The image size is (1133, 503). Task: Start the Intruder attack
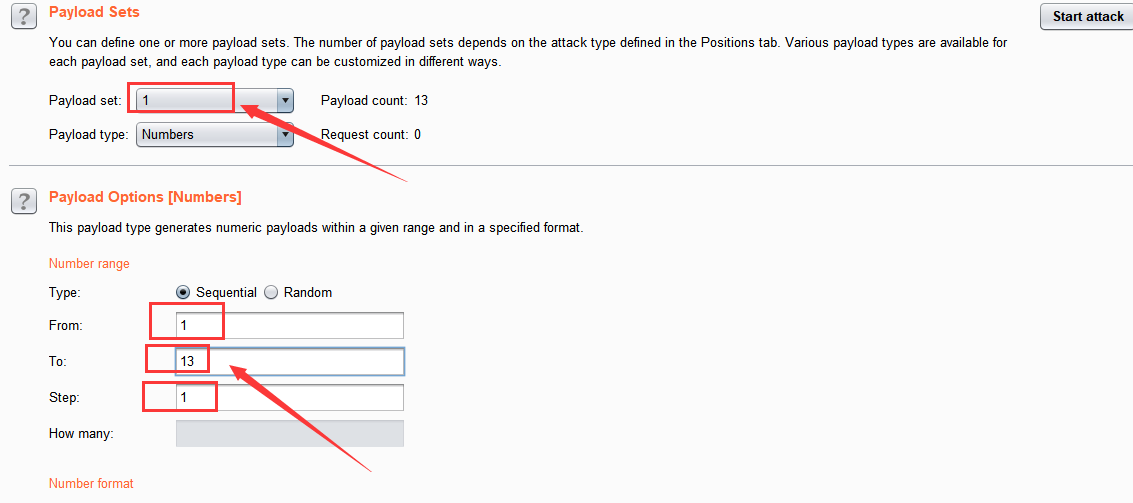pyautogui.click(x=1087, y=17)
